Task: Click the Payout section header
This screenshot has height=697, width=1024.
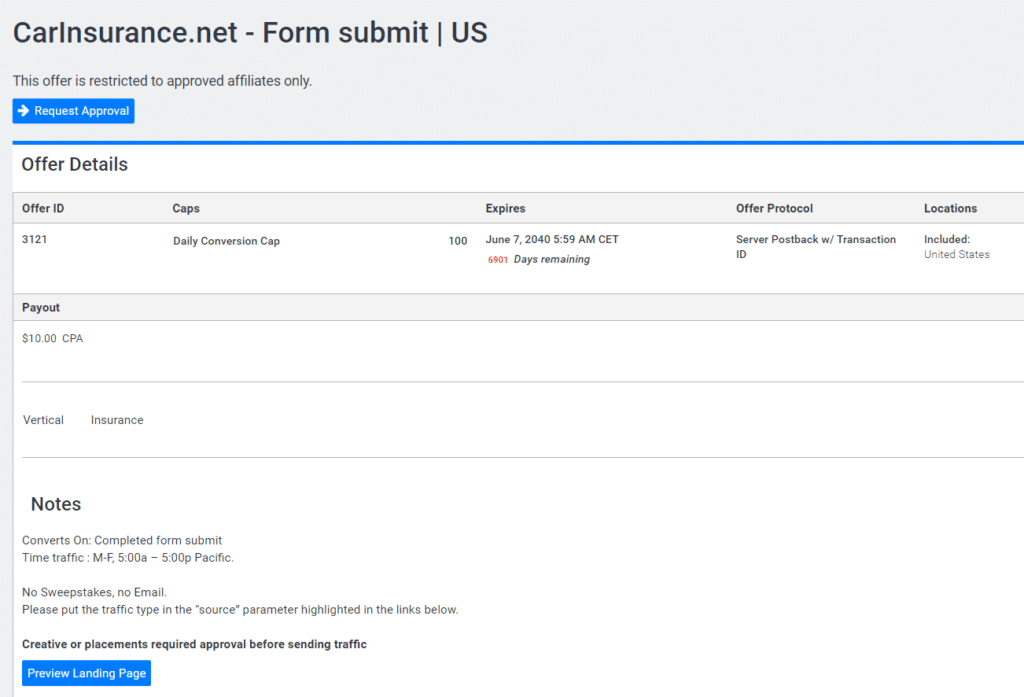Action: [40, 307]
